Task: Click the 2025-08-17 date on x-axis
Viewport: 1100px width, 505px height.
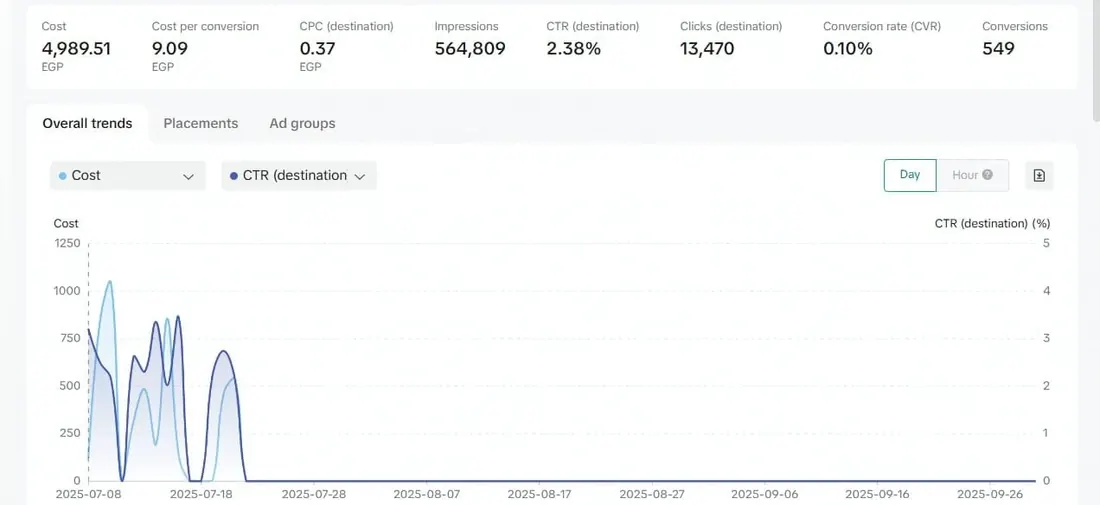Action: 539,494
